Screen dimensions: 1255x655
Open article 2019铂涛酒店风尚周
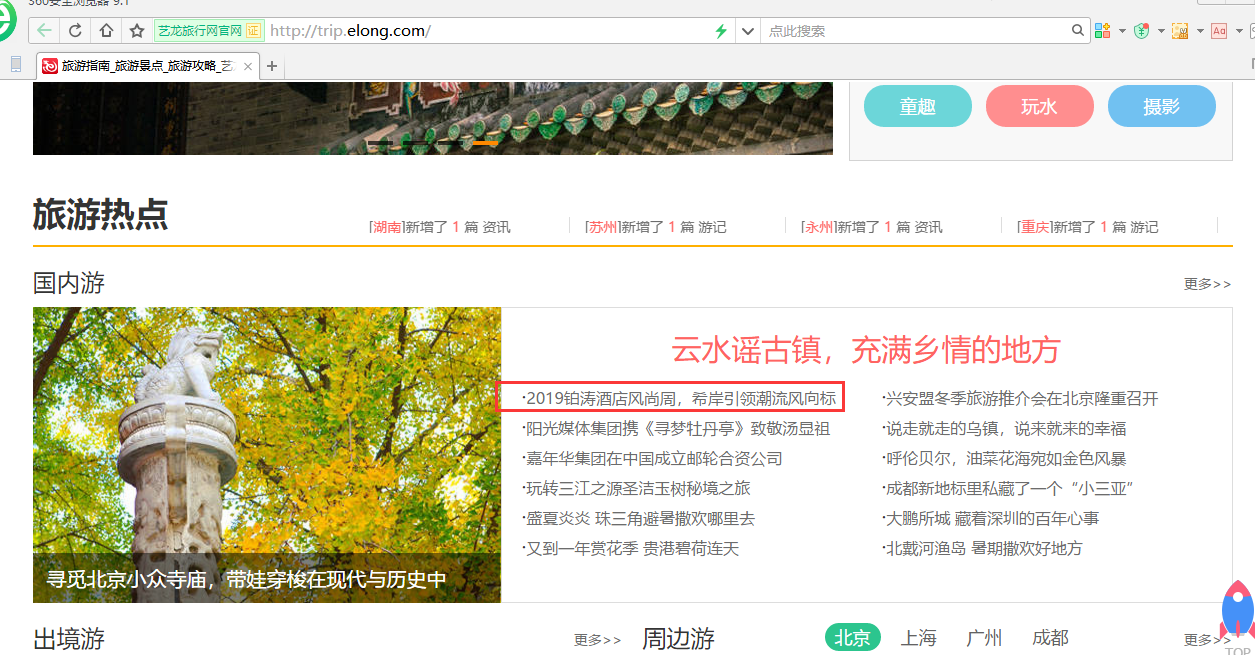click(679, 398)
